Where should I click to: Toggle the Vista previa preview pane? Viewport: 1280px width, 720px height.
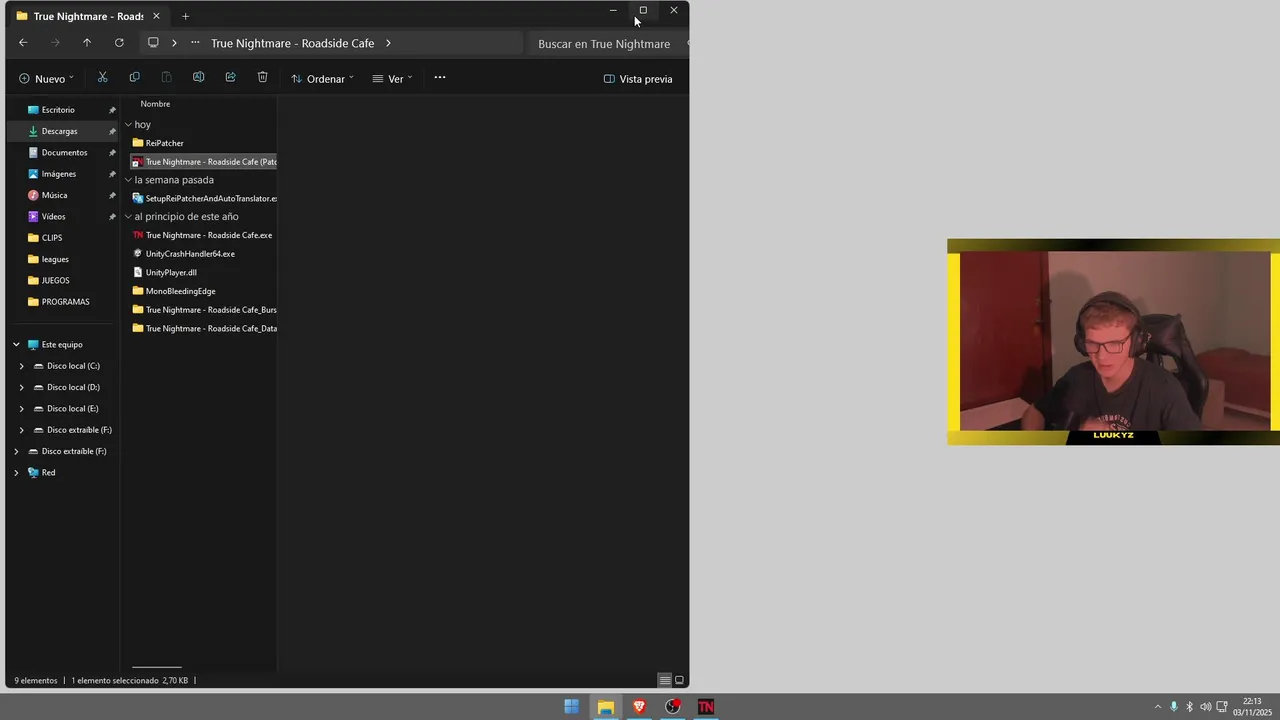tap(638, 79)
